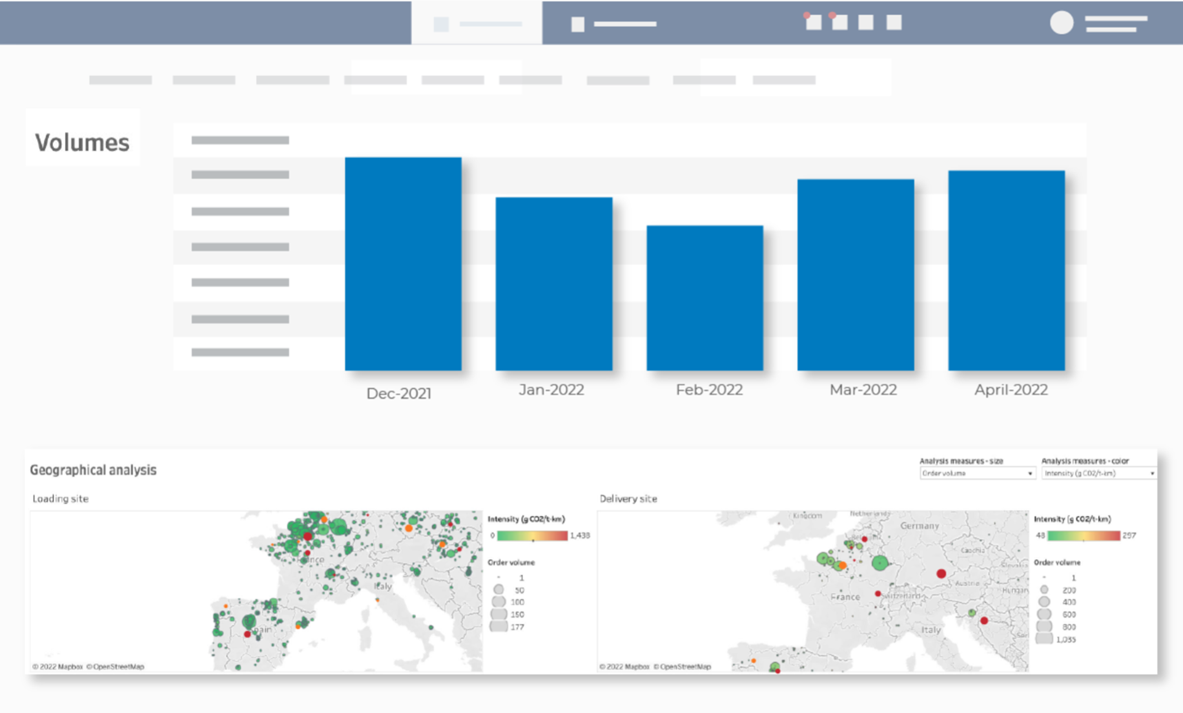
Task: Click the "Geographical analysis" heading
Action: pos(94,469)
